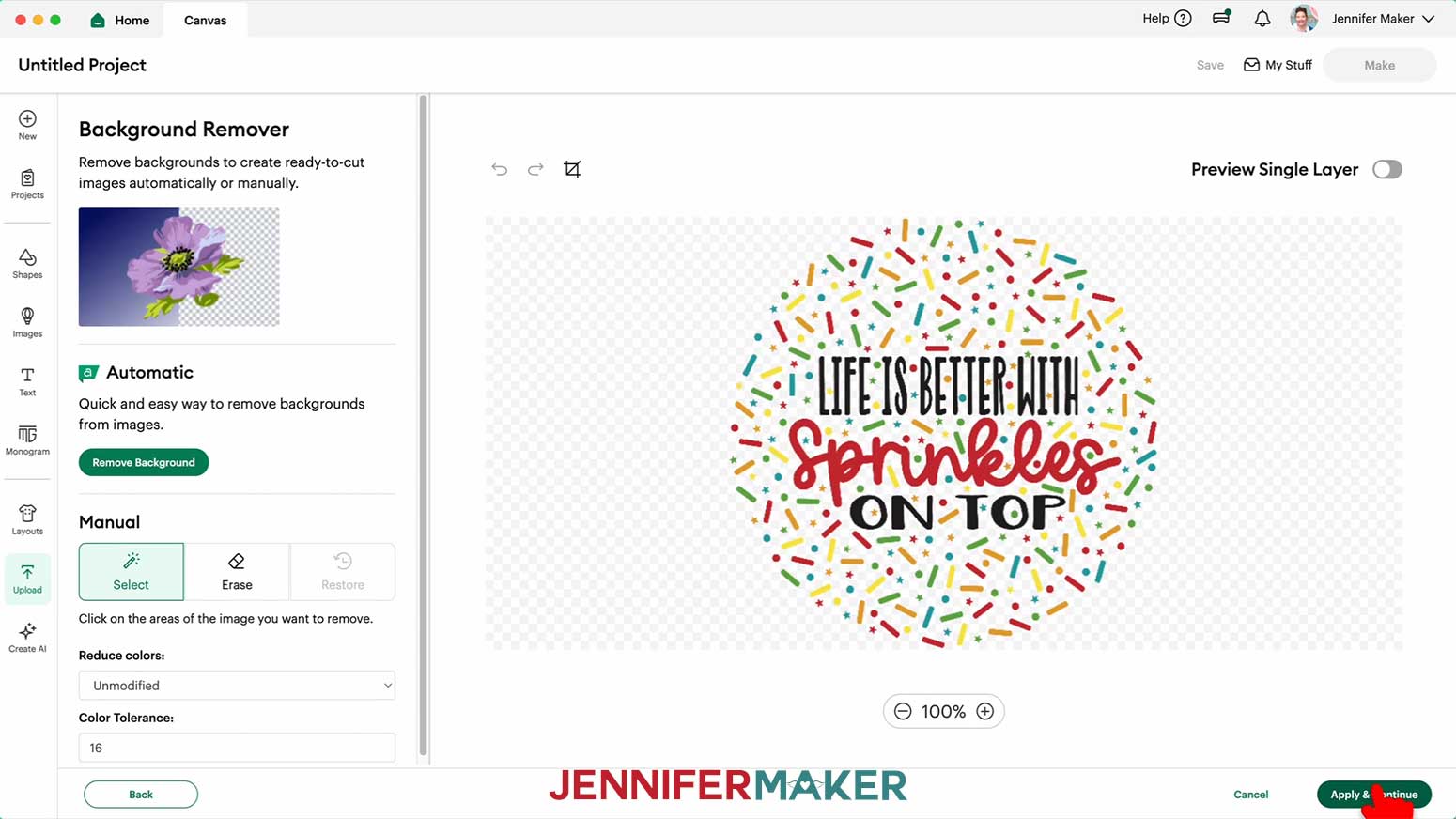Click the Home icon tab
Image resolution: width=1456 pixels, height=819 pixels.
click(x=119, y=20)
